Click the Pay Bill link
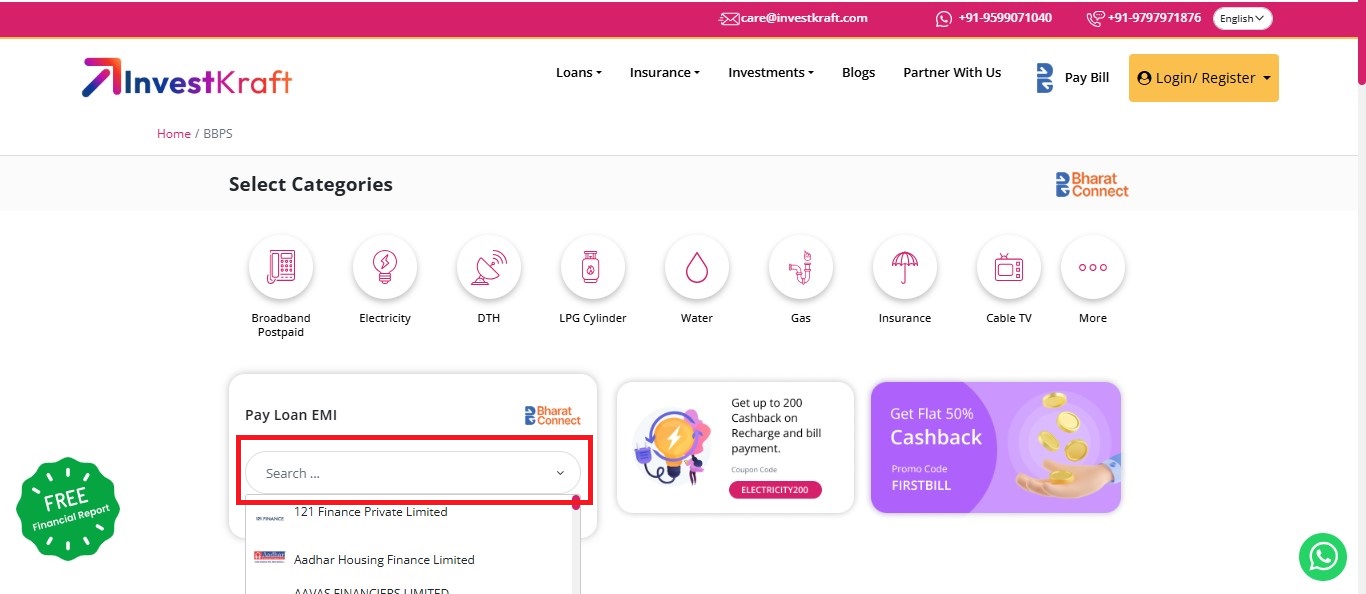Viewport: 1366px width, 594px height. (1087, 78)
